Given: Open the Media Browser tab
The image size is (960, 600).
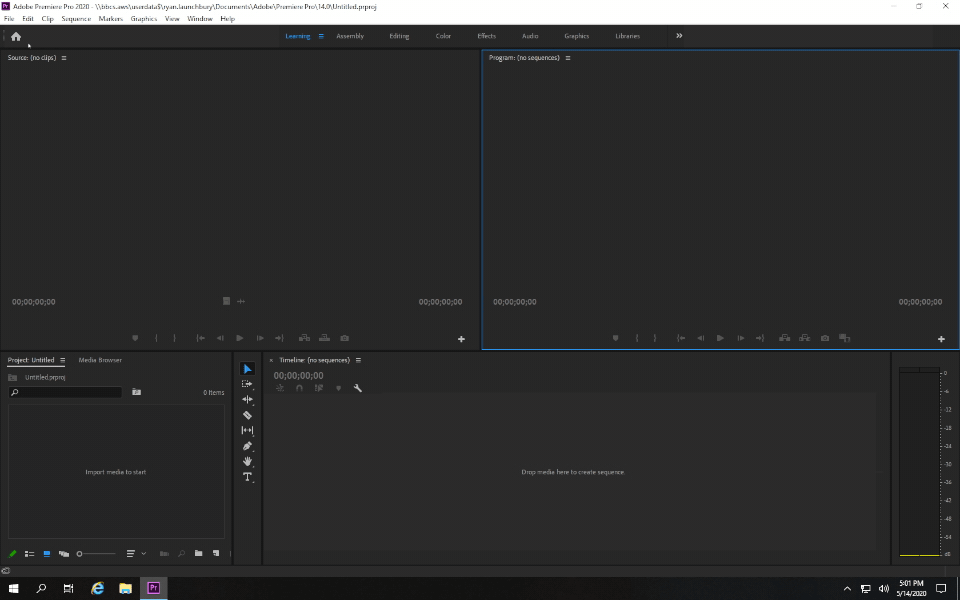Looking at the screenshot, I should pyautogui.click(x=100, y=360).
